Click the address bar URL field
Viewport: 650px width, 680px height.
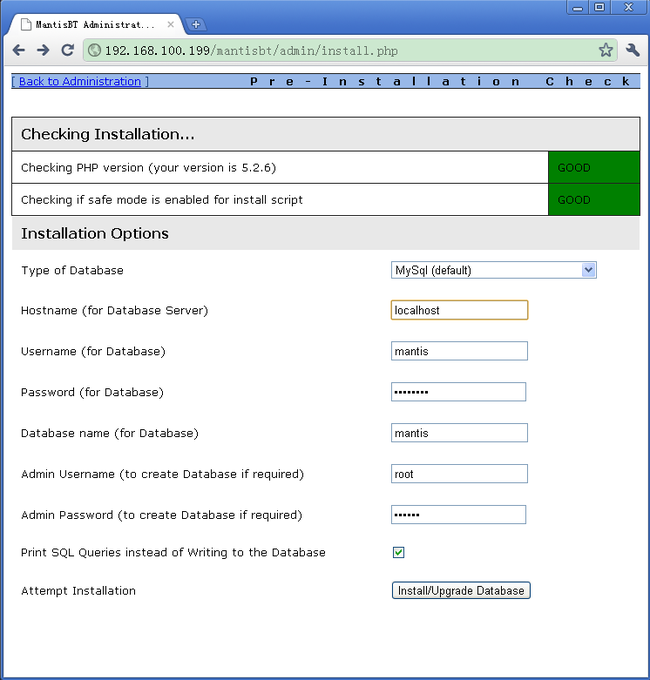(x=350, y=50)
